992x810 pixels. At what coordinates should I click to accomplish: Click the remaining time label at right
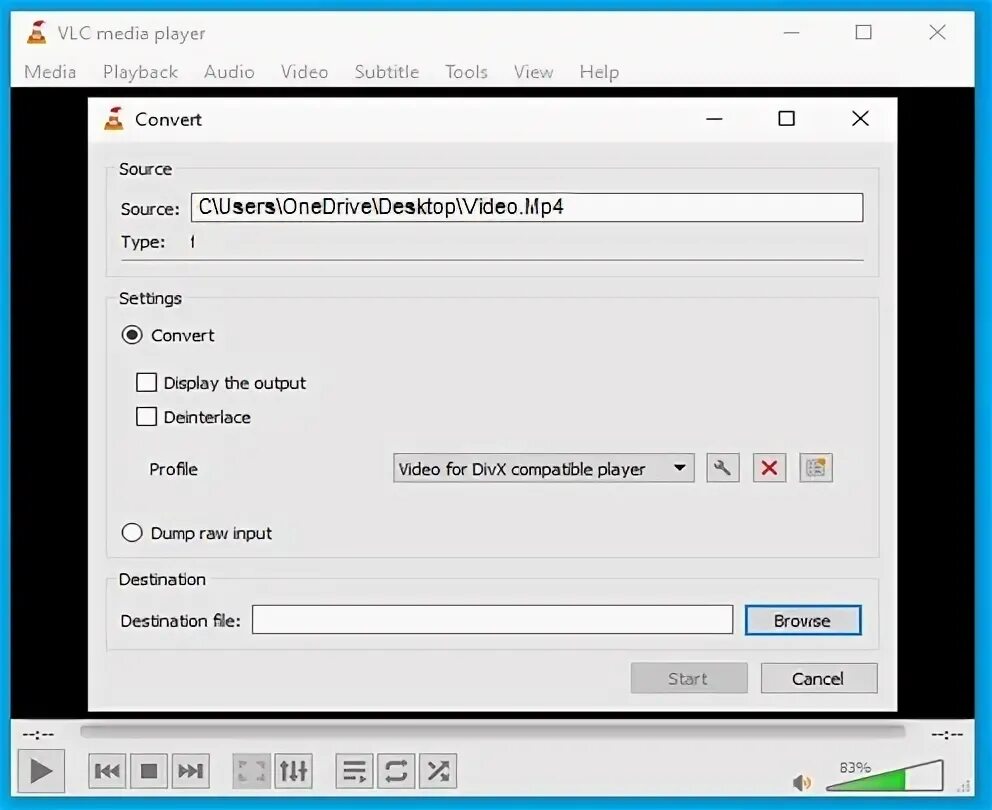pos(947,734)
